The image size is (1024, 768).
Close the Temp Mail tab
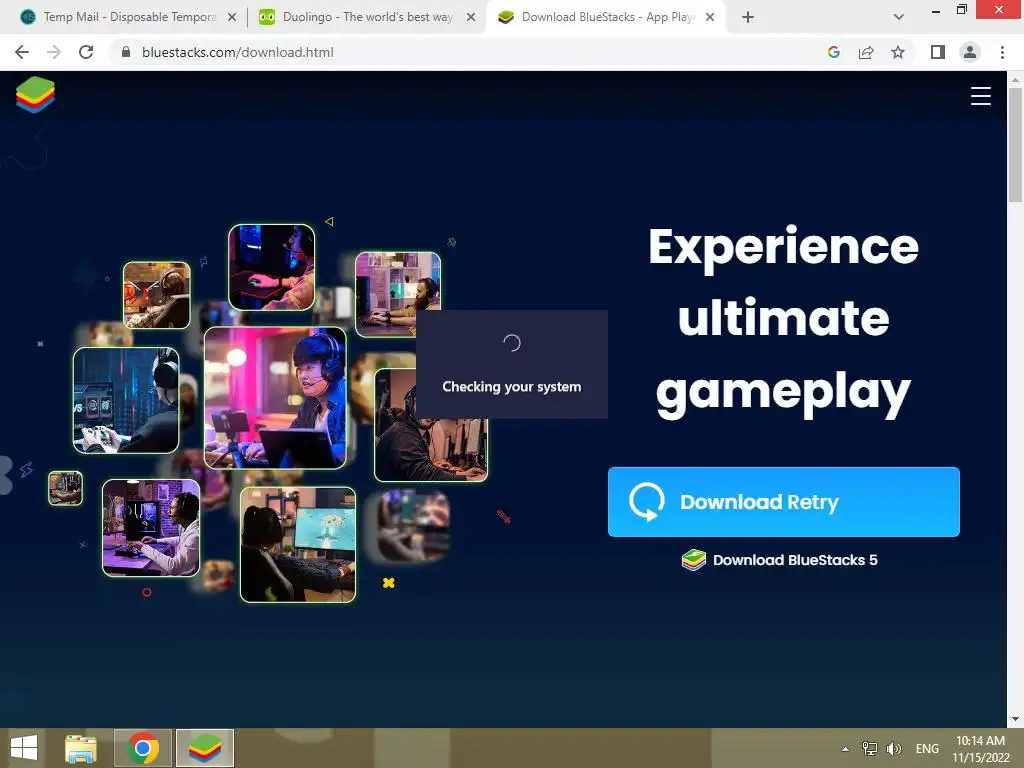coord(231,18)
